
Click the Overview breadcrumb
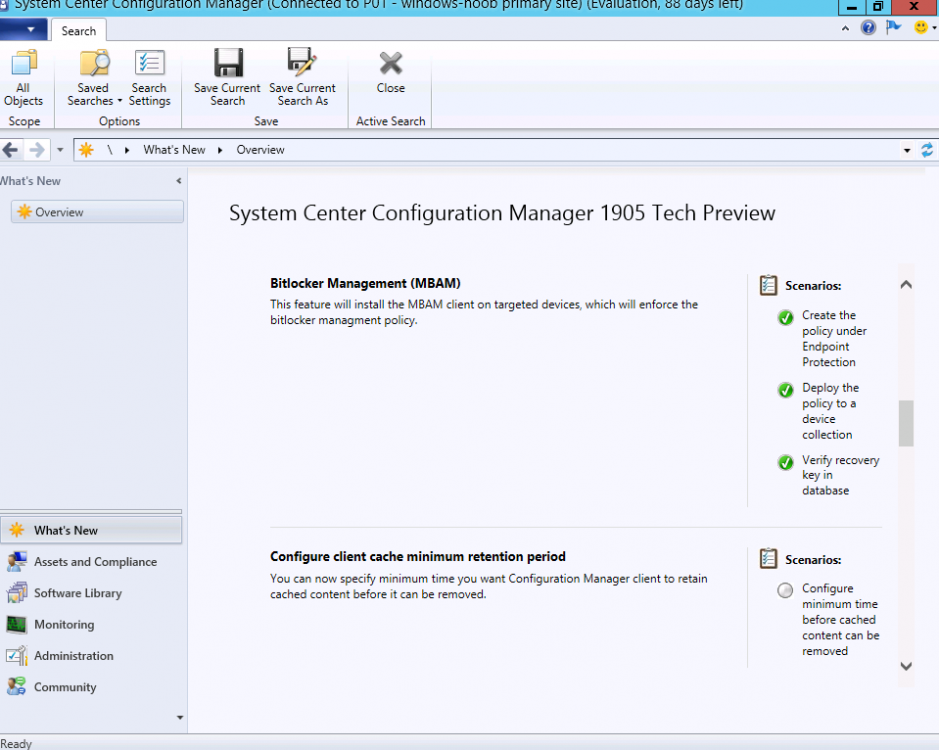click(261, 150)
